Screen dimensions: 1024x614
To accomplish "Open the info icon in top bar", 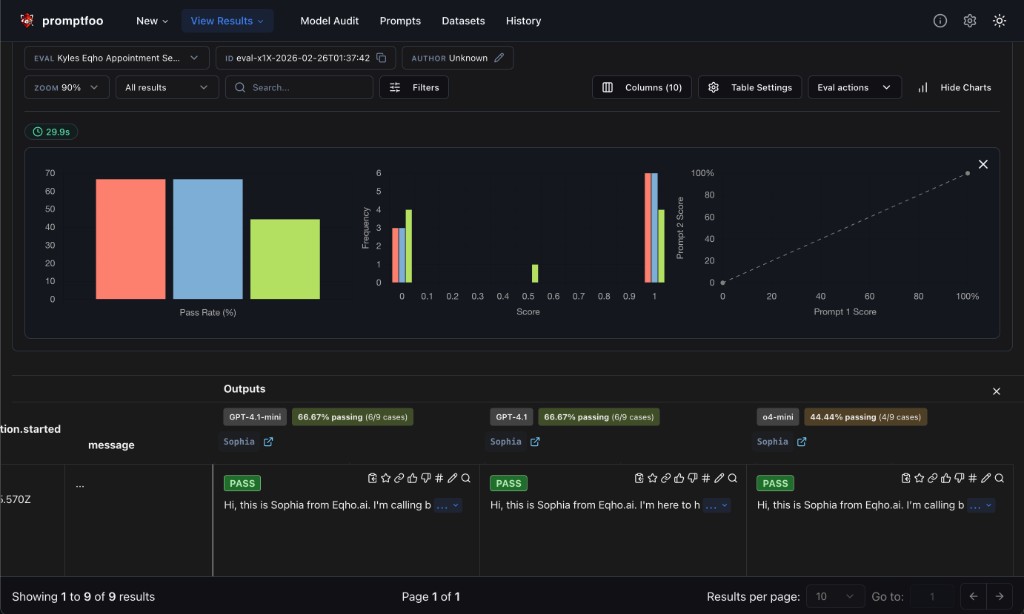I will 940,21.
